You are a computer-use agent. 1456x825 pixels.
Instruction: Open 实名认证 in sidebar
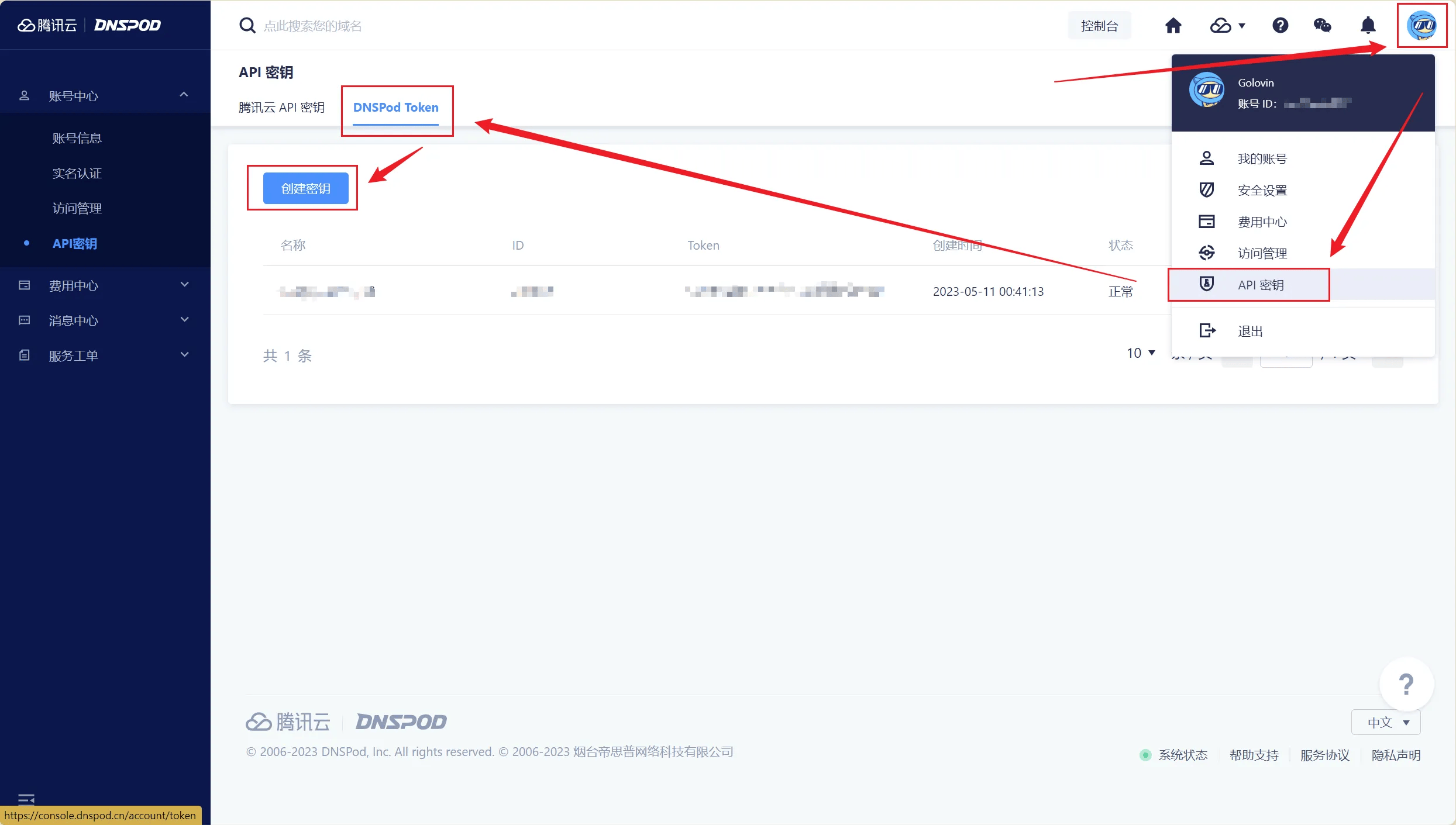click(77, 173)
